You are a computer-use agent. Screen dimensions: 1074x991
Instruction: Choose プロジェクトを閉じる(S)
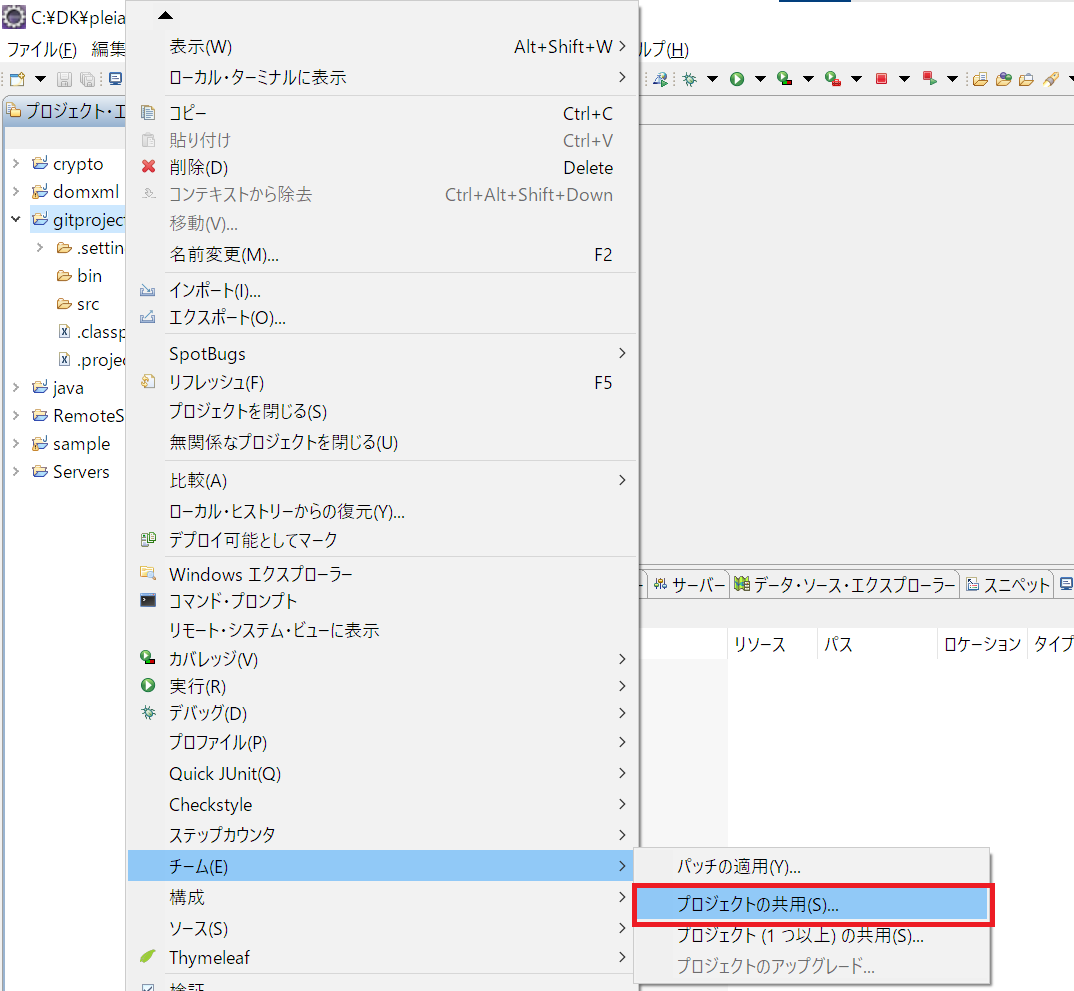coord(383,411)
